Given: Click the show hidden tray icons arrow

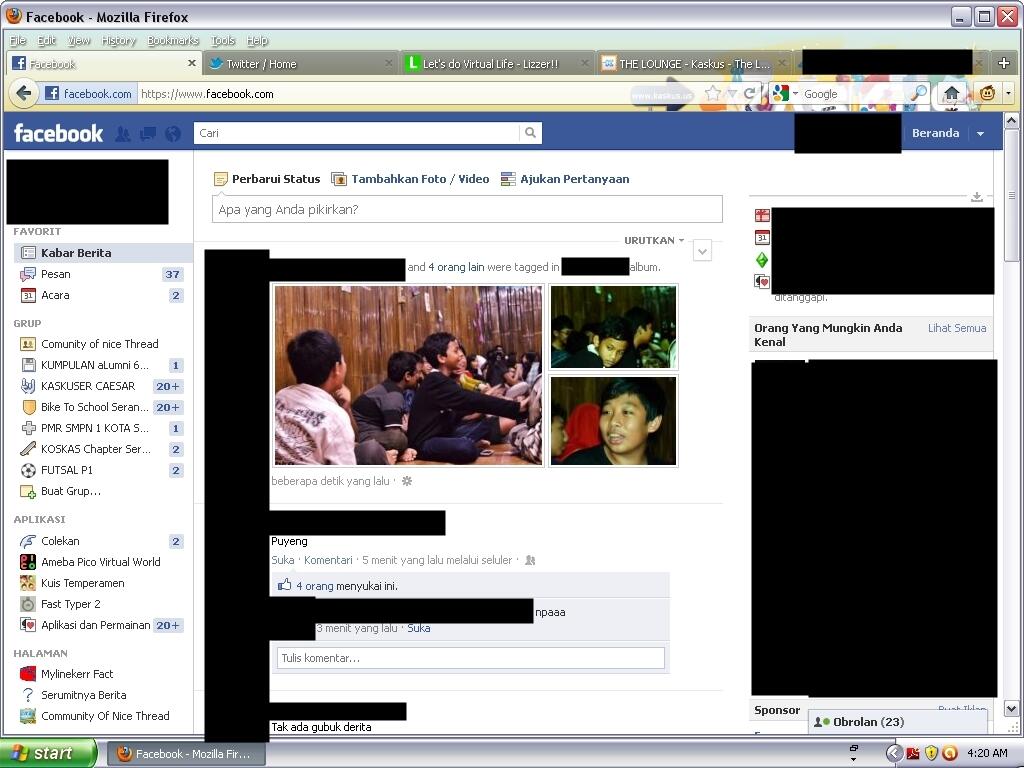Looking at the screenshot, I should pyautogui.click(x=893, y=753).
